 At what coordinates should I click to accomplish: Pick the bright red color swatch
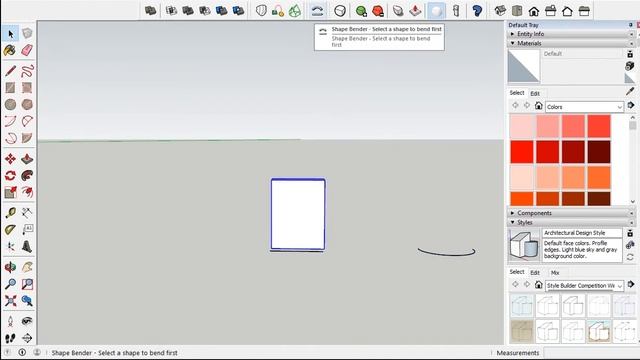(x=522, y=151)
